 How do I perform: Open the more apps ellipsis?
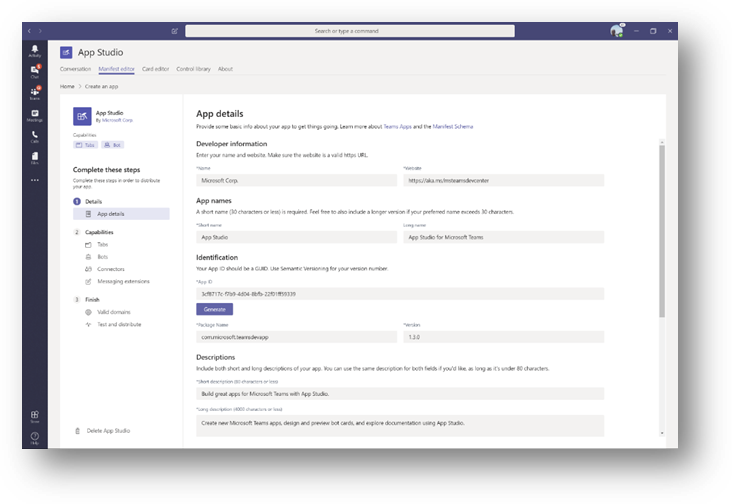[x=35, y=180]
